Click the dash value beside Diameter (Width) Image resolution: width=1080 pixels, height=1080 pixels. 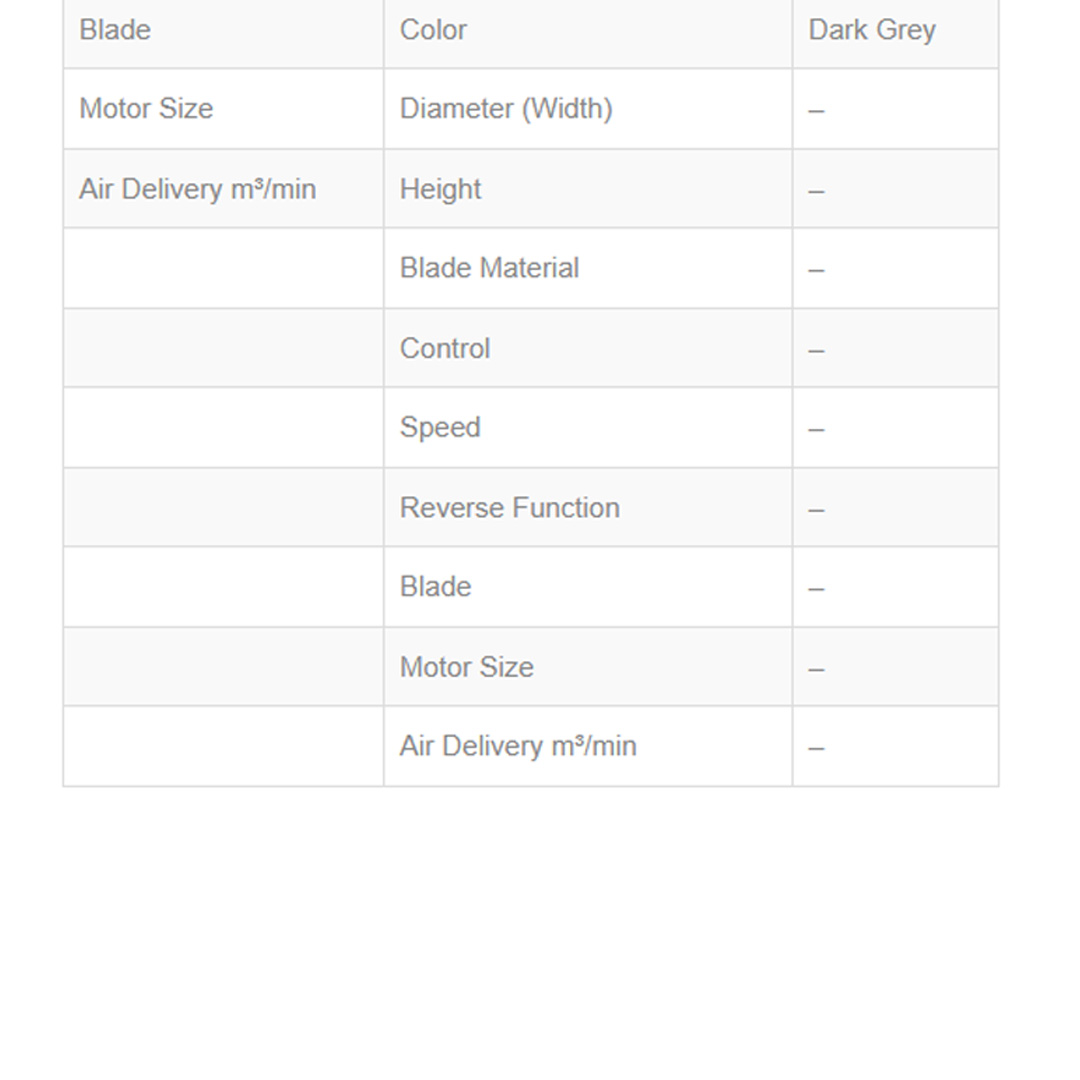point(817,110)
